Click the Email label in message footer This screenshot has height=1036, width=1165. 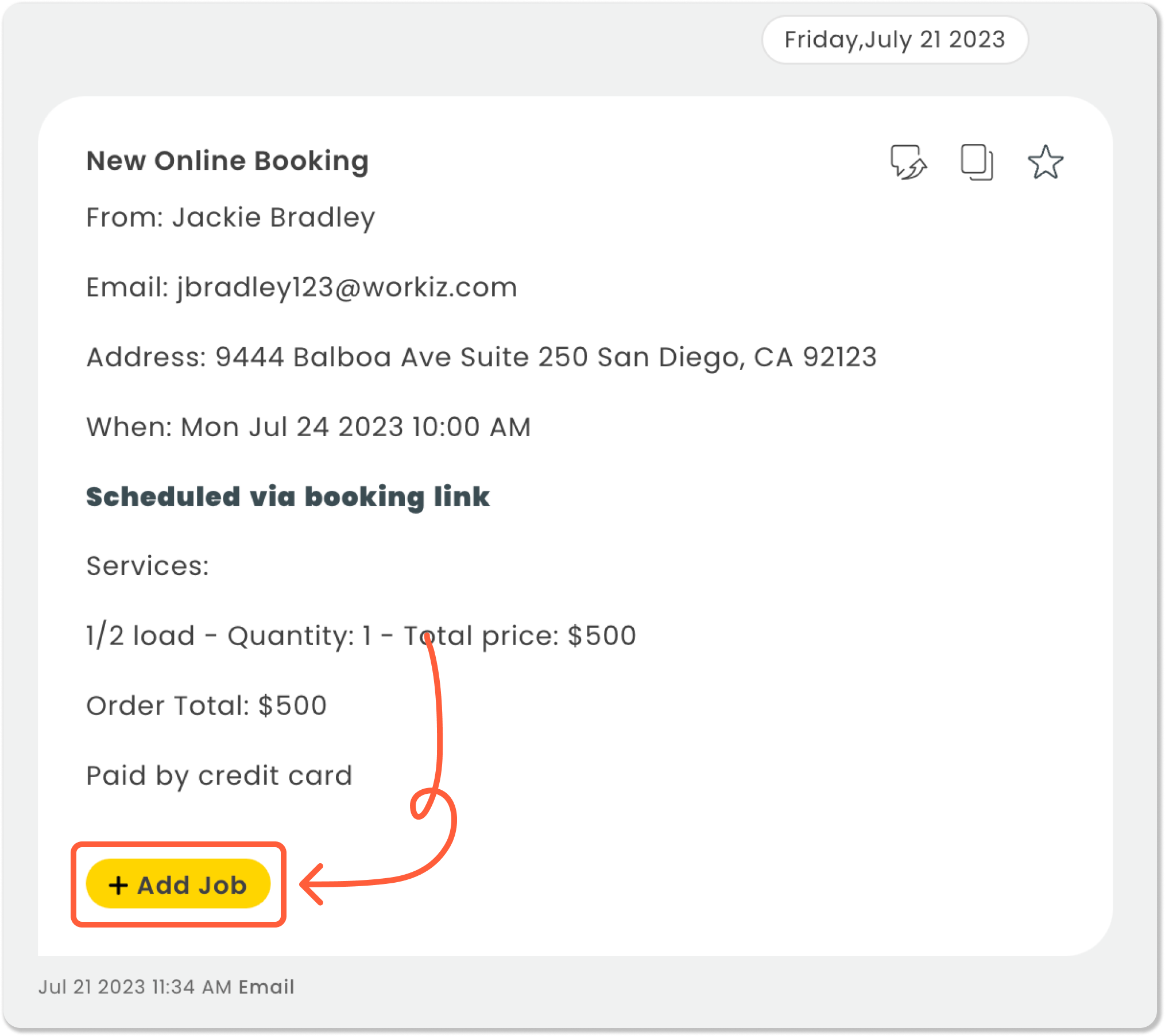(x=266, y=987)
